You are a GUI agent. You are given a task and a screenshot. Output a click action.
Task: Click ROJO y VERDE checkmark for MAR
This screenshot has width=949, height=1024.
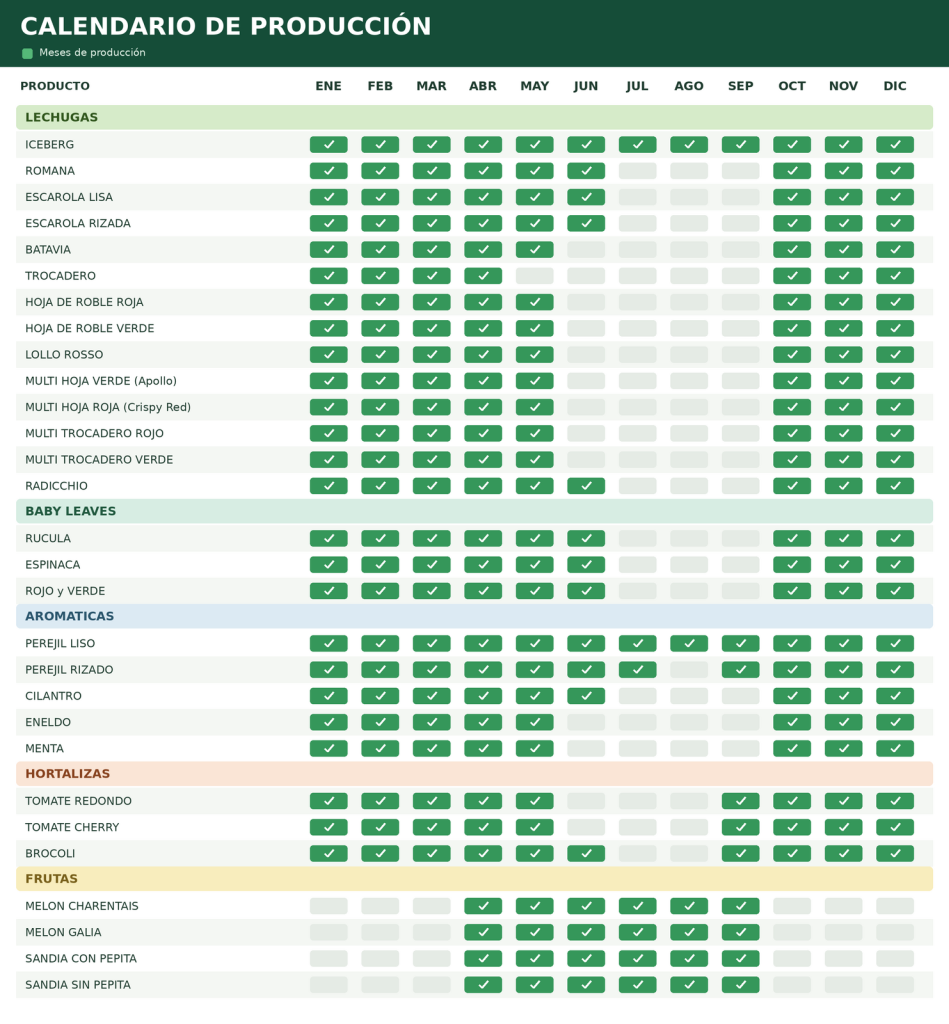coord(432,591)
